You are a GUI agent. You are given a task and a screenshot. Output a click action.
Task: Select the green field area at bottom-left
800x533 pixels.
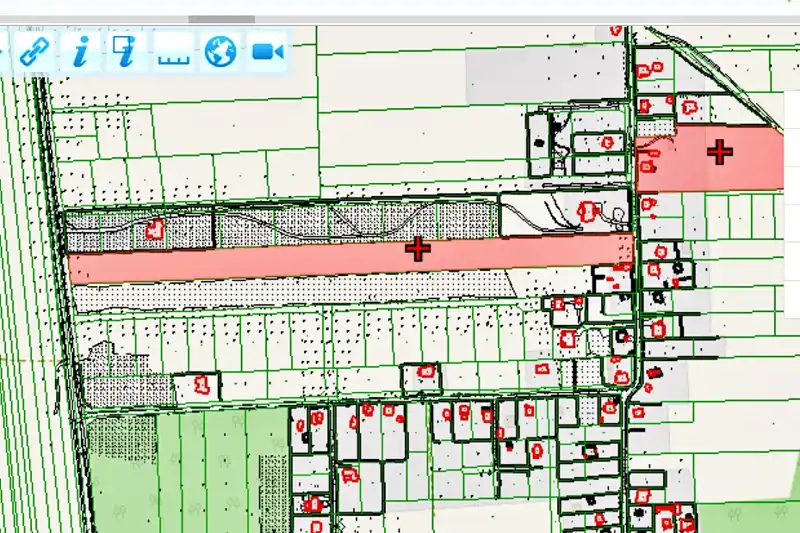pos(190,470)
